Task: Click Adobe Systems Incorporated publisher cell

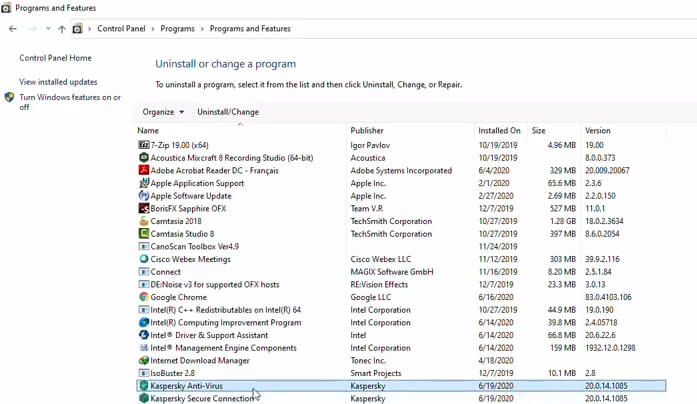Action: 401,170
